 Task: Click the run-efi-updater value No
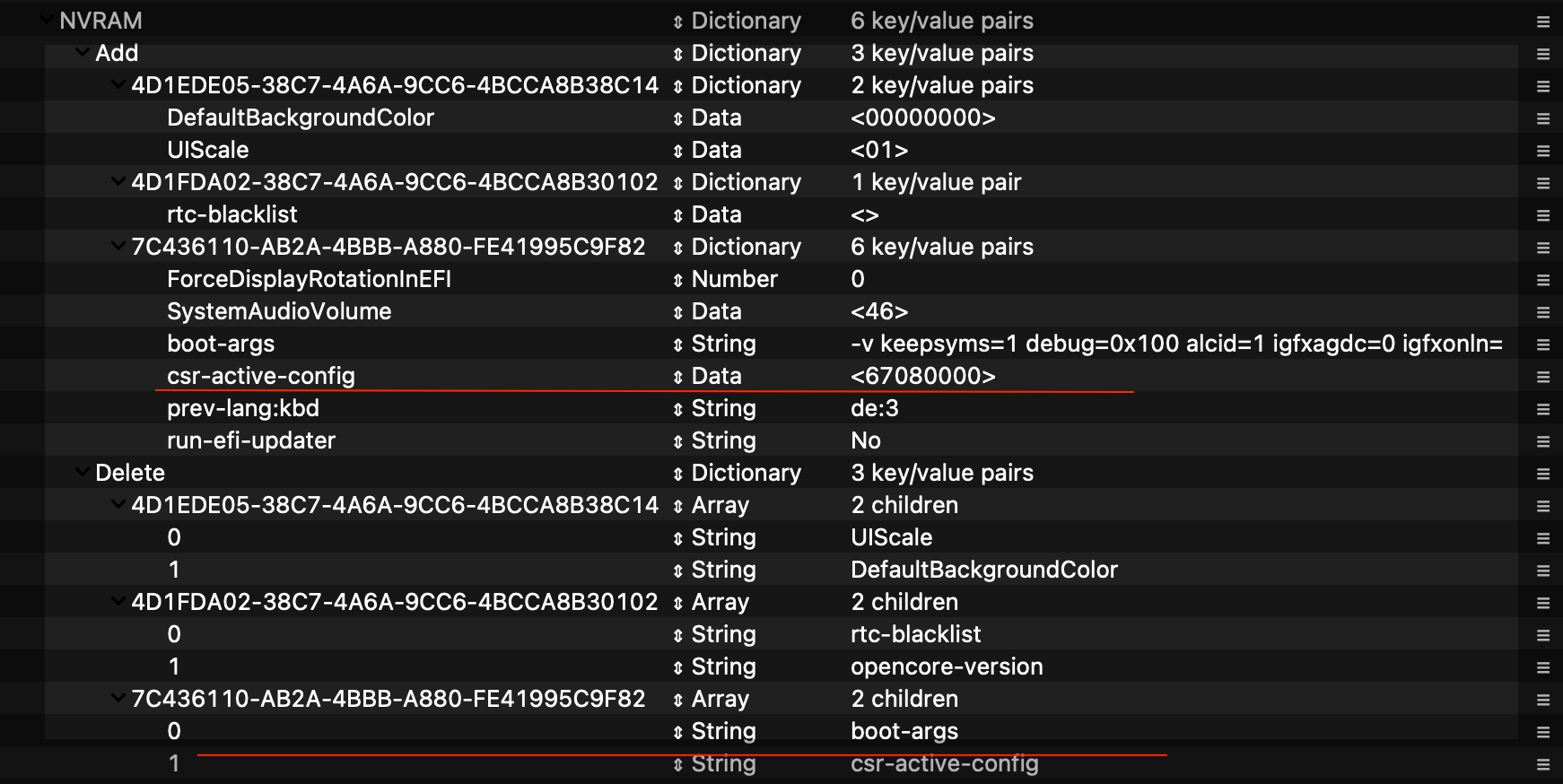tap(866, 440)
